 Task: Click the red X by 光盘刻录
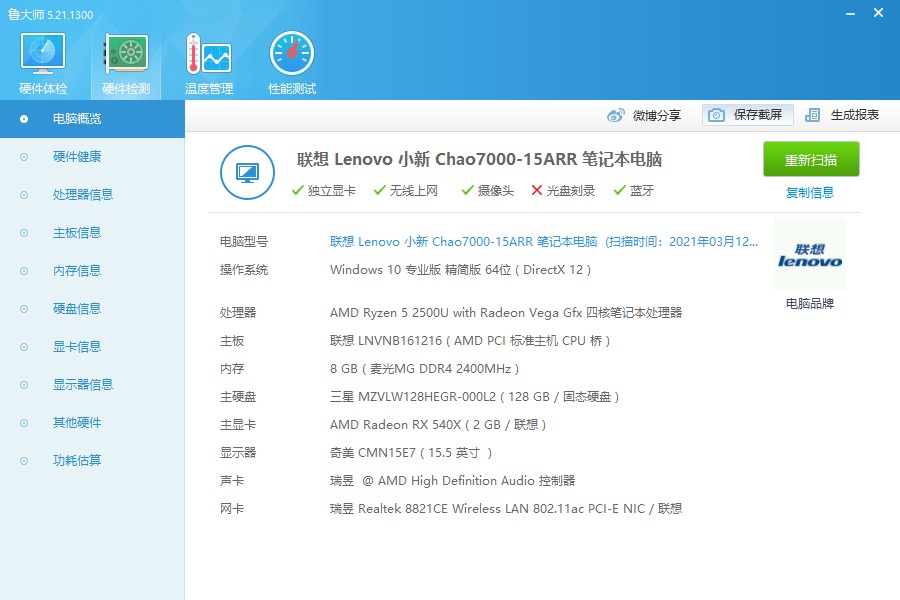tap(537, 190)
